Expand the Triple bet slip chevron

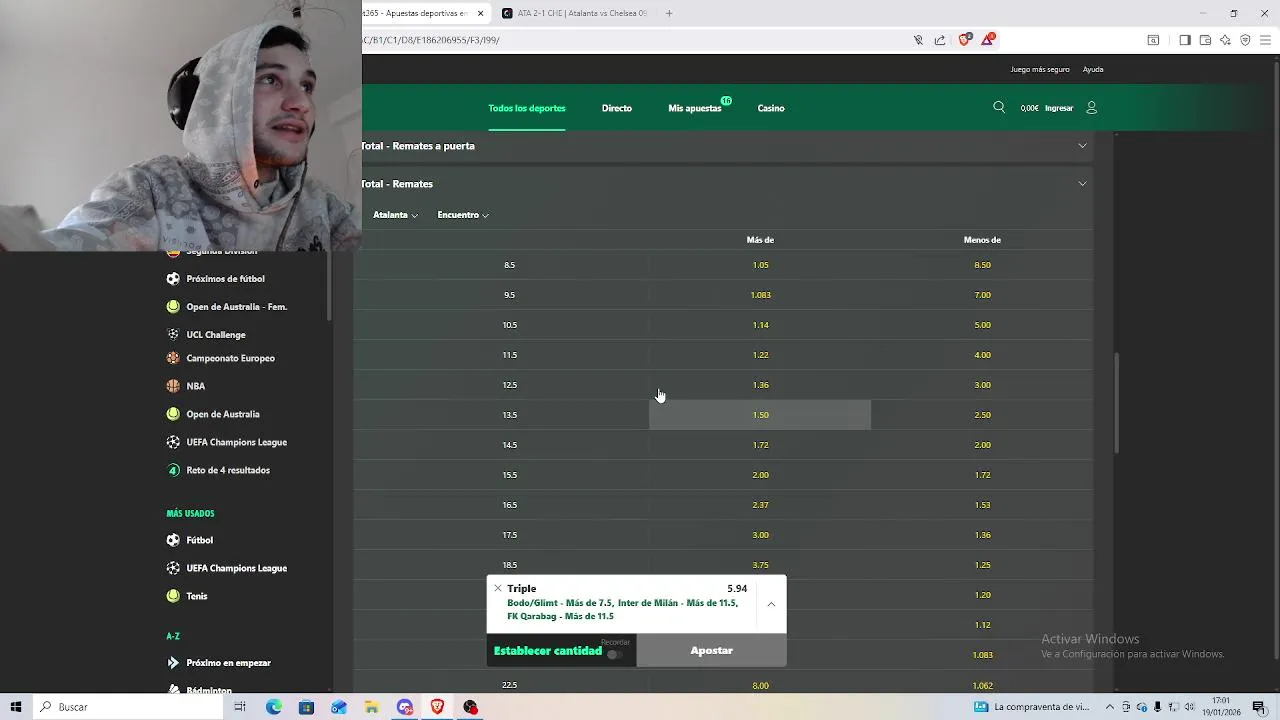pos(771,604)
